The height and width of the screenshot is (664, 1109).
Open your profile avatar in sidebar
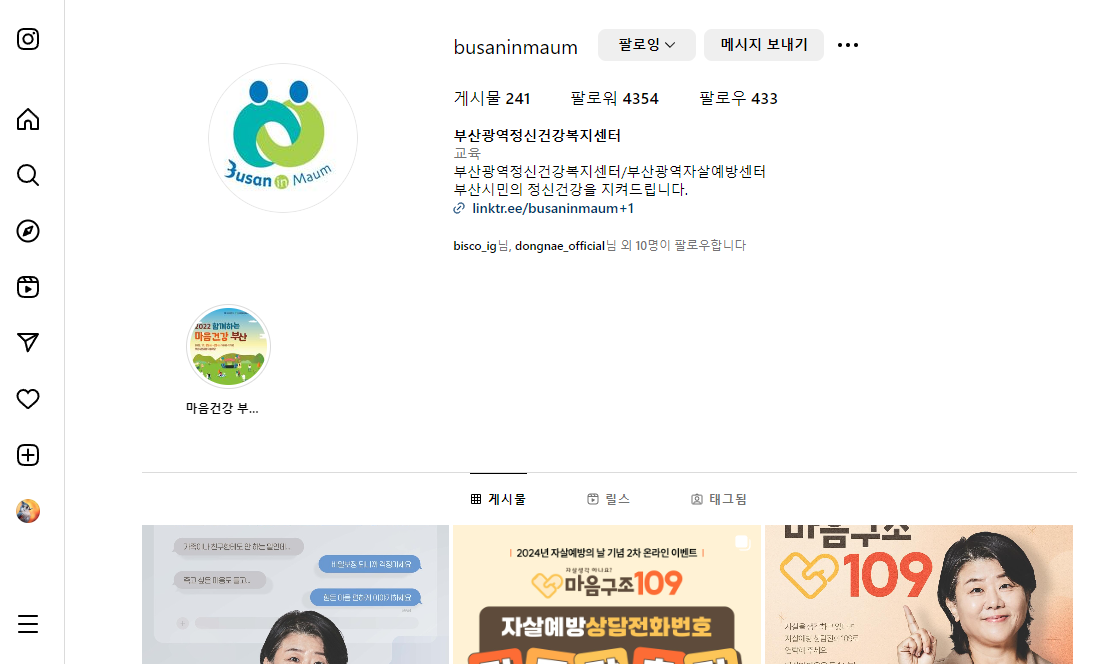click(28, 511)
